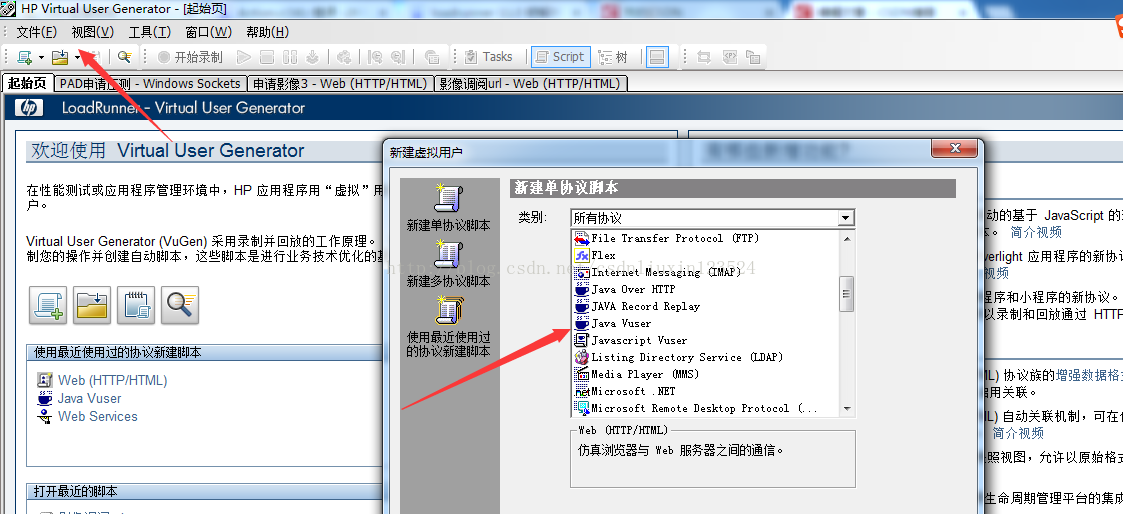
Task: Select 使用最近使用过的协议新建脚本 in dialog sidebar
Action: tap(448, 326)
